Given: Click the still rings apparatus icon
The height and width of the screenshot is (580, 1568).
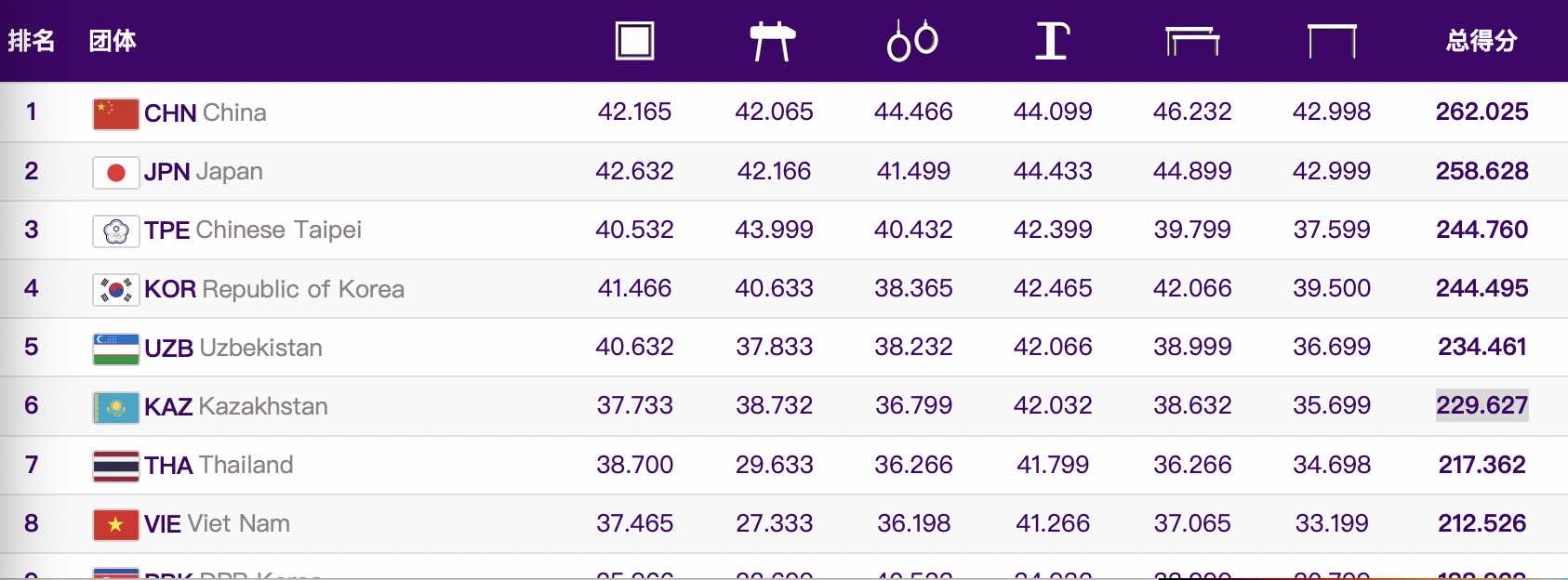Looking at the screenshot, I should 912,41.
